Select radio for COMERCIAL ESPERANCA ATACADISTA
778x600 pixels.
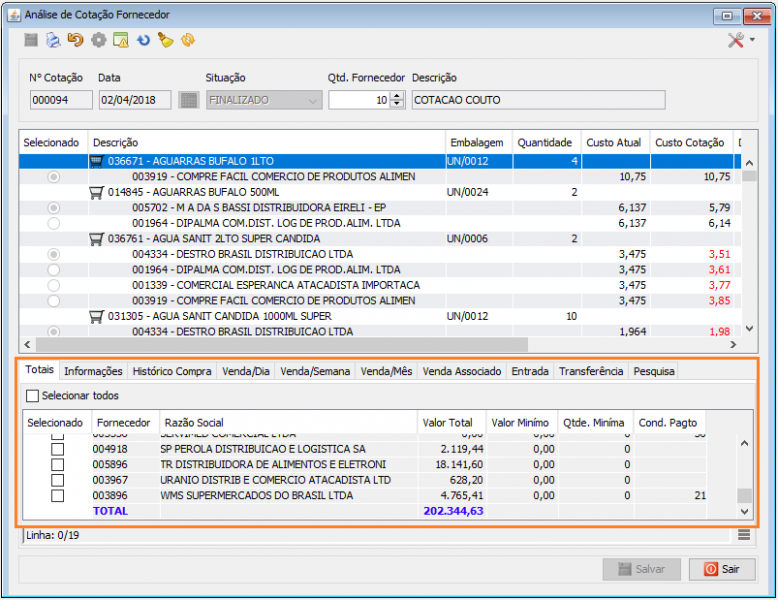pyautogui.click(x=54, y=285)
